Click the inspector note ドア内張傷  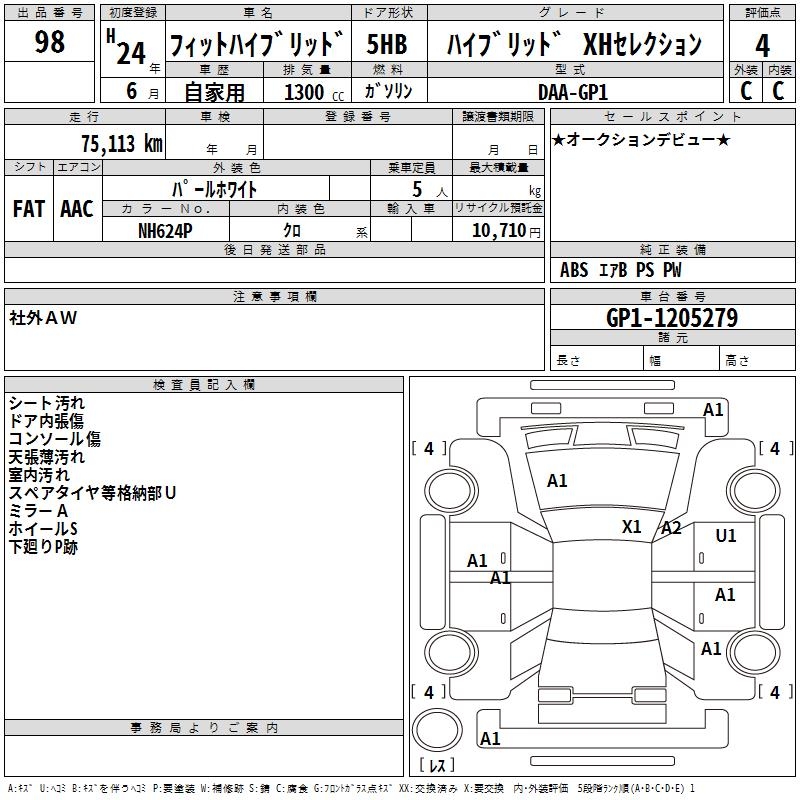(46, 421)
